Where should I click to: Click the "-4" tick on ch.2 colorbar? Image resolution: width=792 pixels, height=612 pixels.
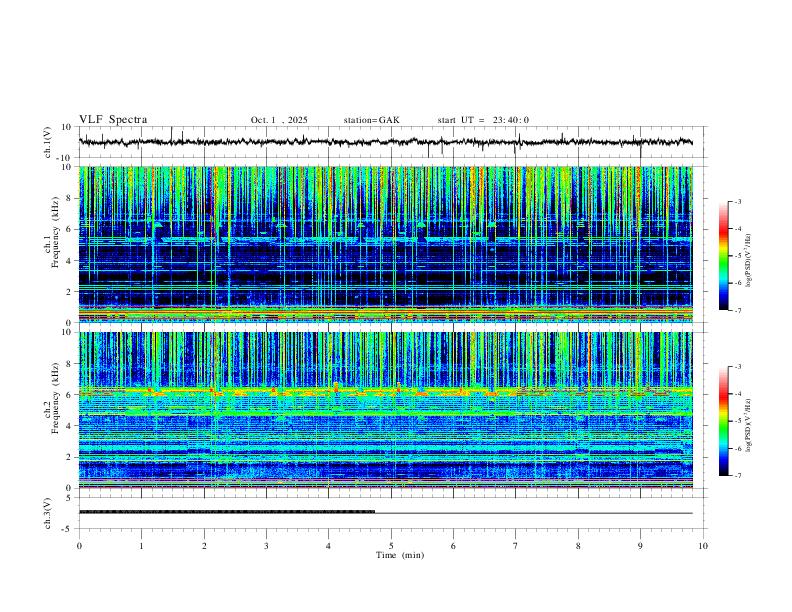(738, 394)
